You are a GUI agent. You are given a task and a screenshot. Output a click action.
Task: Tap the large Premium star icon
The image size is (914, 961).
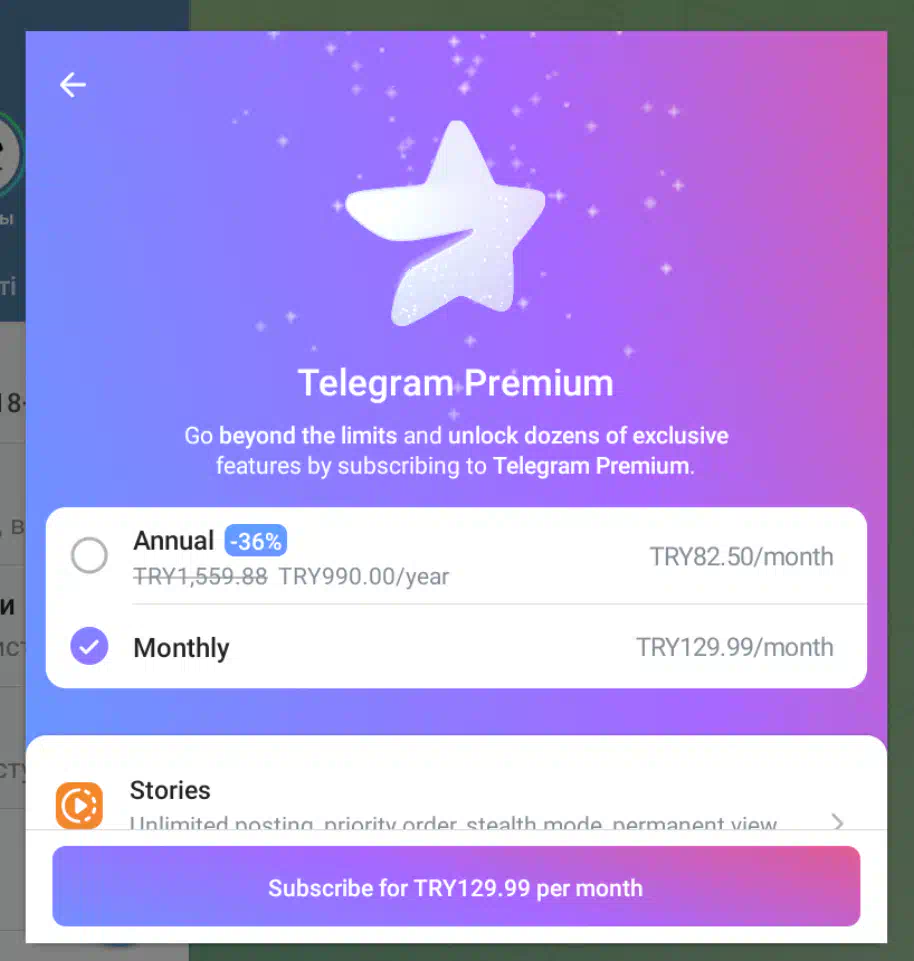click(x=446, y=222)
